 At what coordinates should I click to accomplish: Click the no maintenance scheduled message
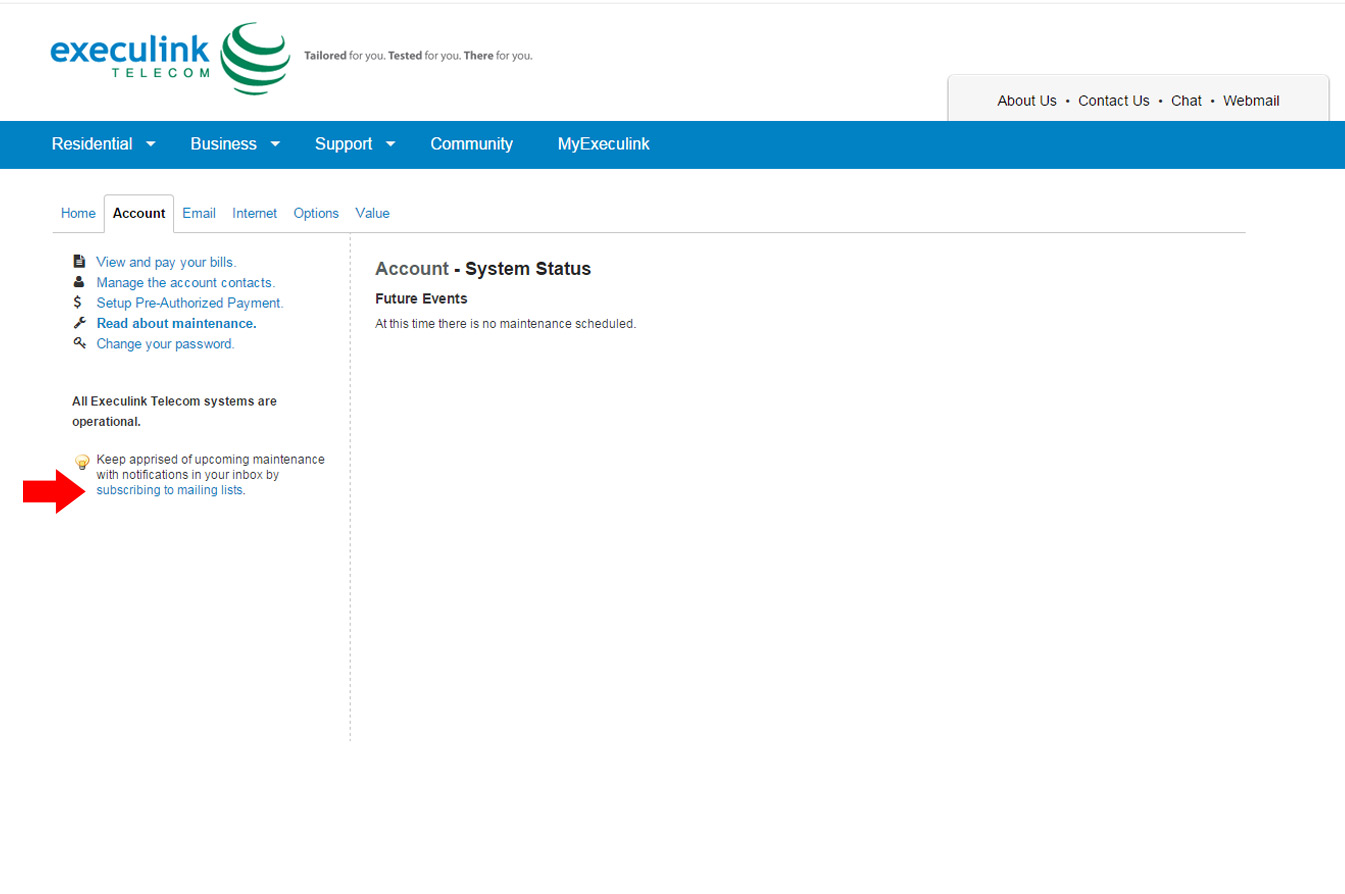(505, 323)
